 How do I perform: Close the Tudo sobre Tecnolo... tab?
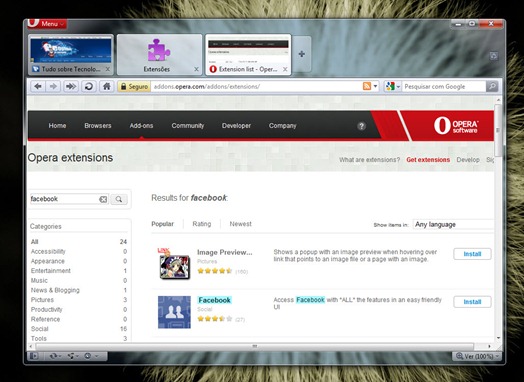(x=108, y=69)
